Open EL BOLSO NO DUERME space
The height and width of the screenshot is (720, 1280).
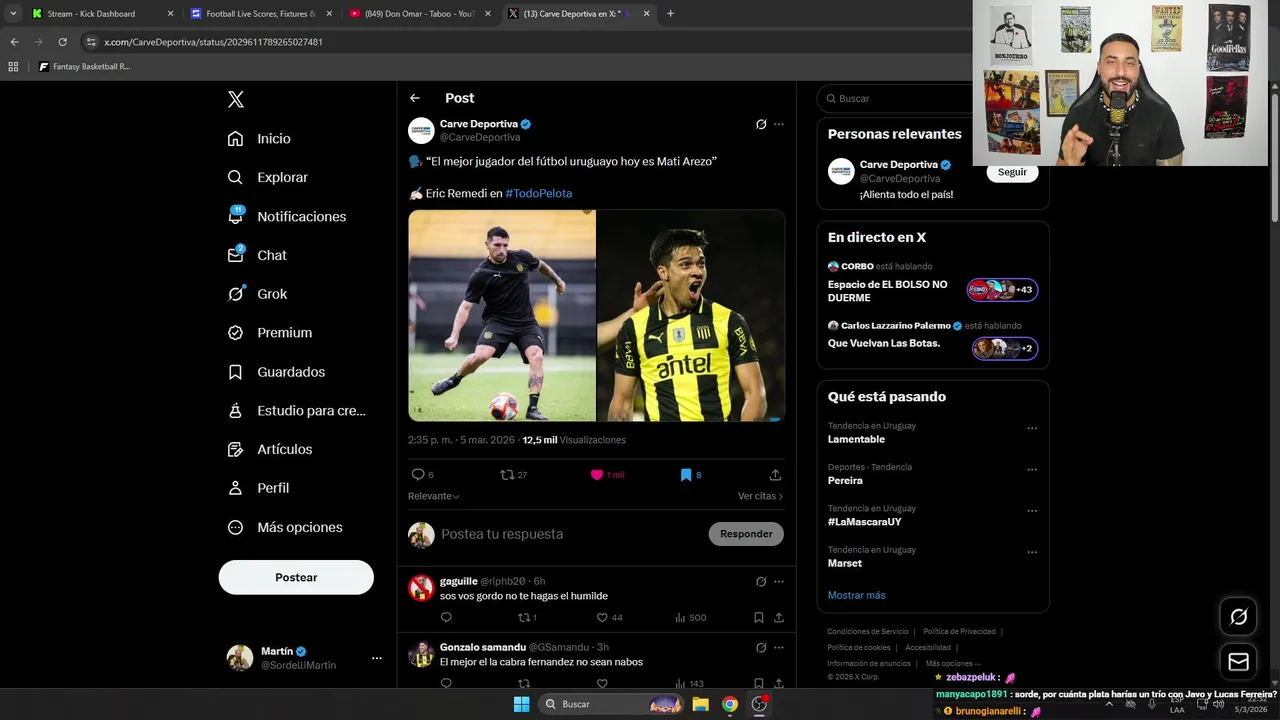click(933, 284)
